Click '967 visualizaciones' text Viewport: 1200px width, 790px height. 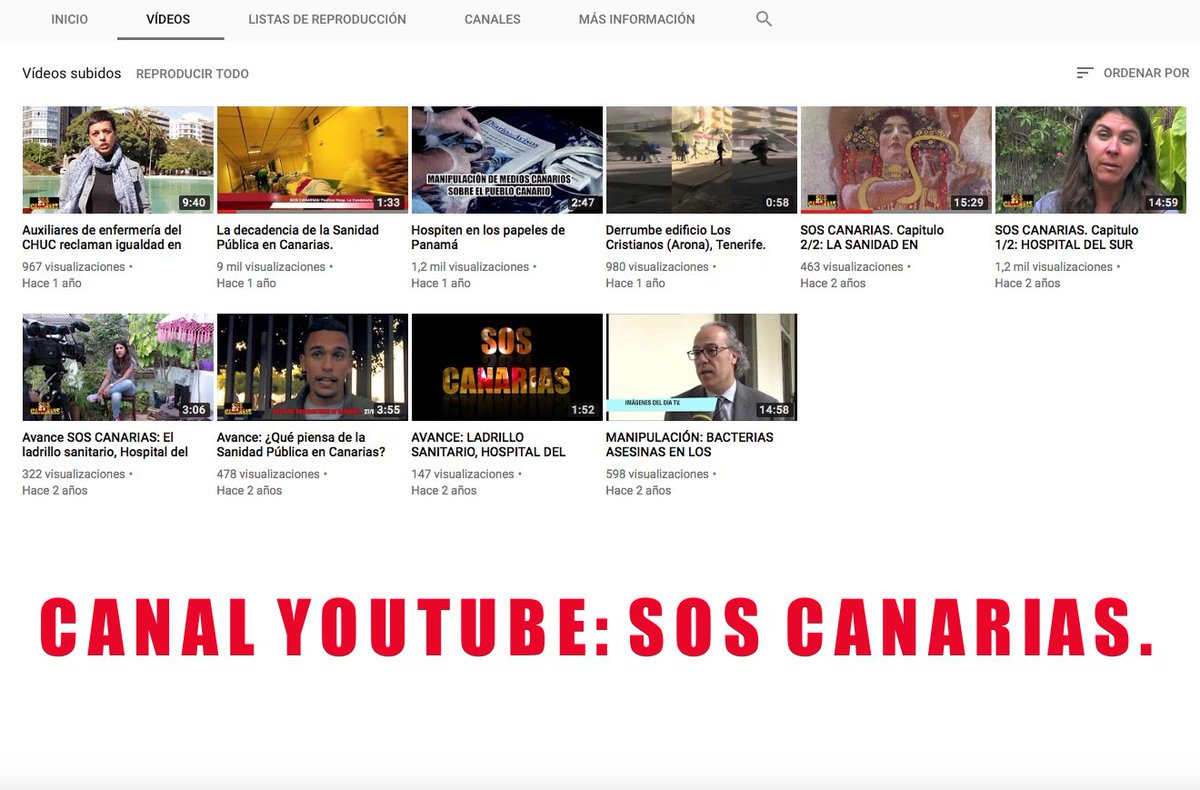click(74, 267)
